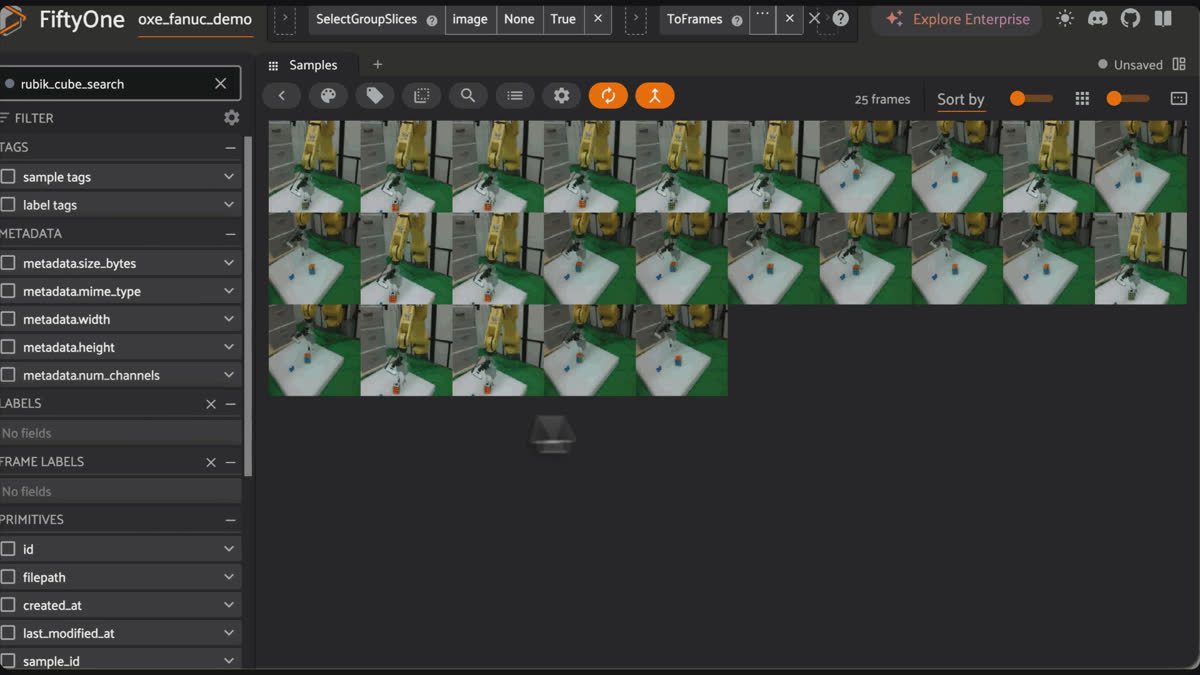Click the SelectGroupSlices stage name
Screen dimensions: 1200x675
coord(367,19)
